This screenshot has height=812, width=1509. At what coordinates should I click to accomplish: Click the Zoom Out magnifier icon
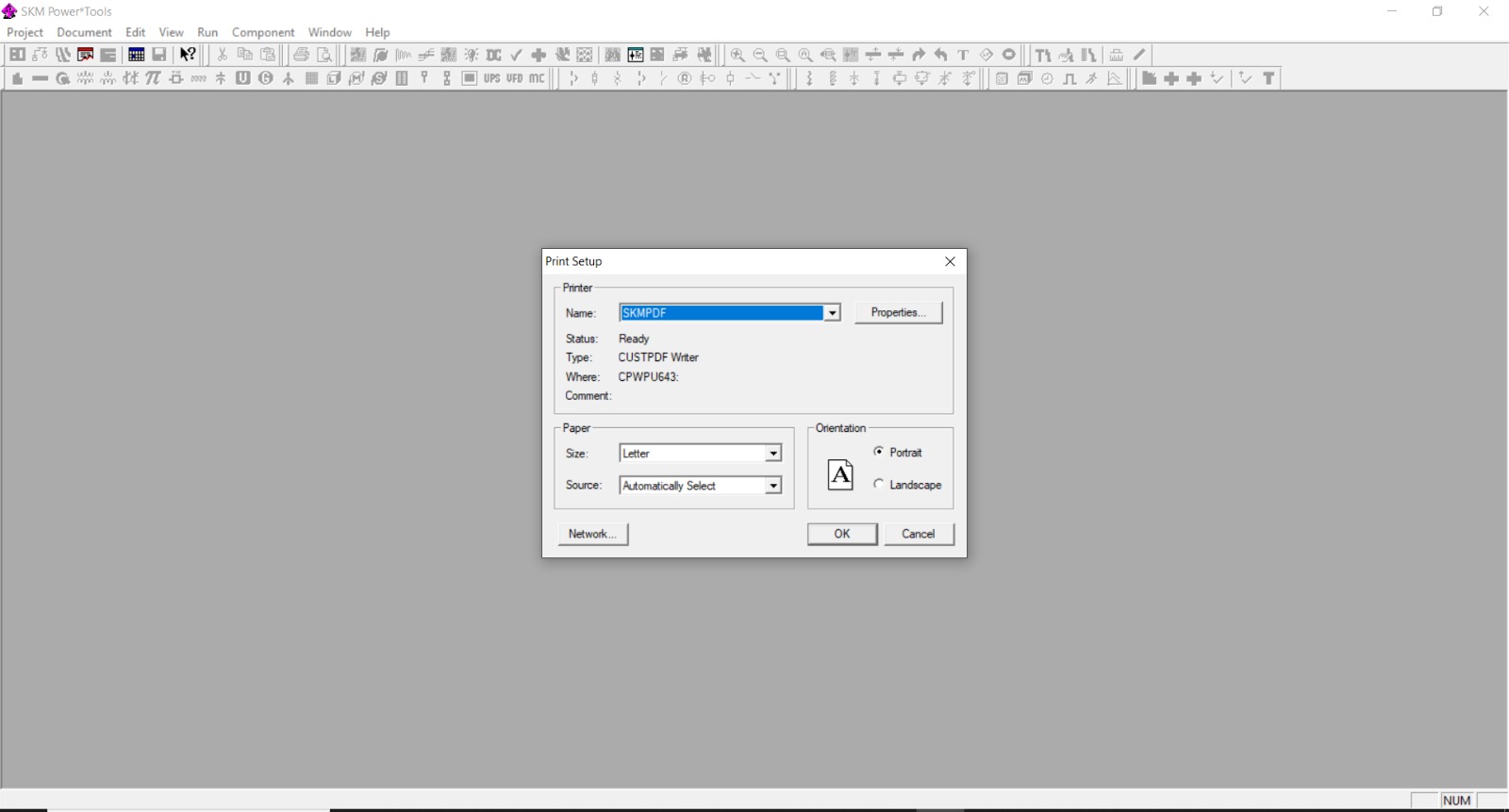[x=760, y=55]
